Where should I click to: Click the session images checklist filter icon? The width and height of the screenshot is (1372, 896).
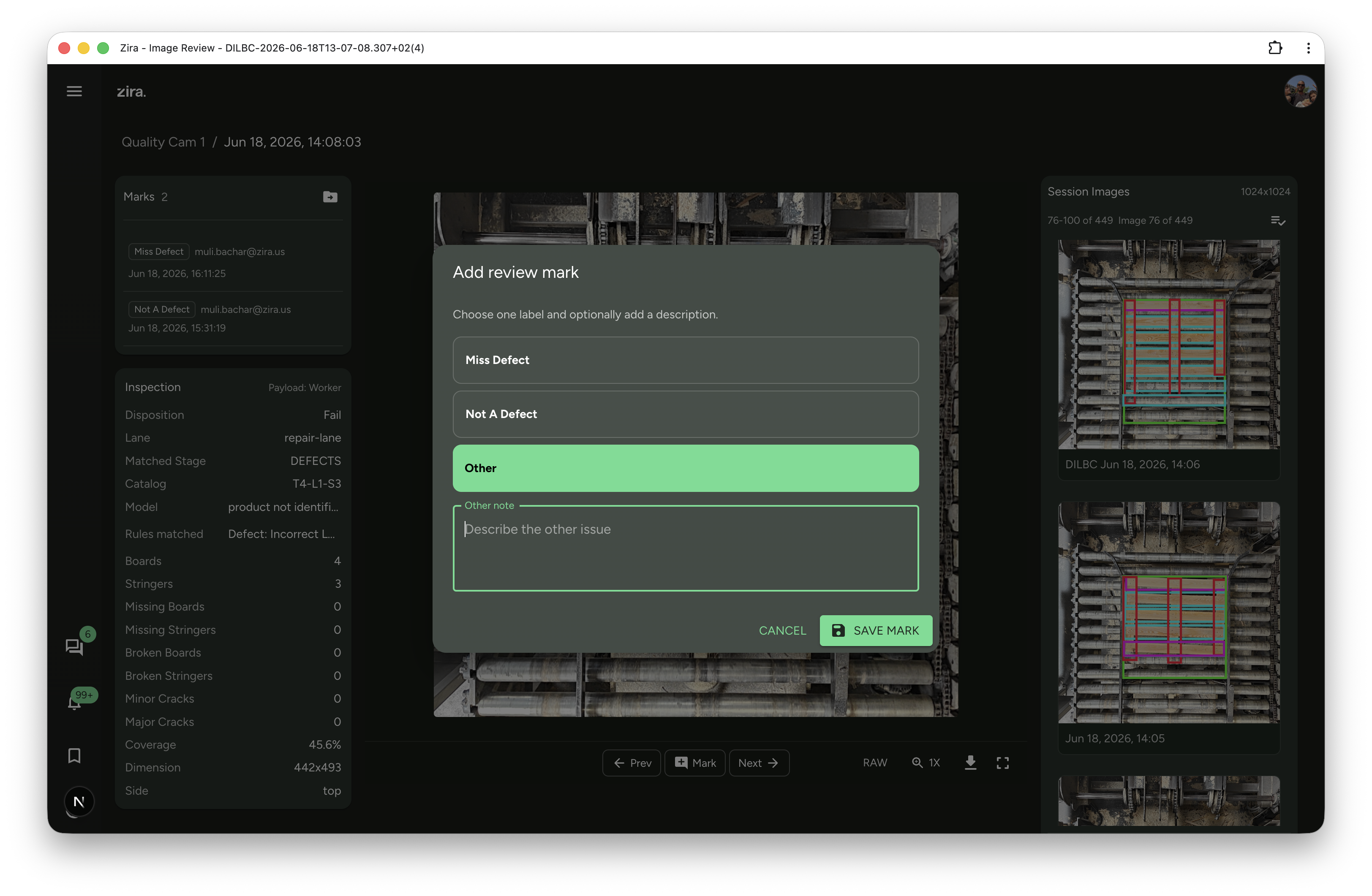tap(1277, 221)
